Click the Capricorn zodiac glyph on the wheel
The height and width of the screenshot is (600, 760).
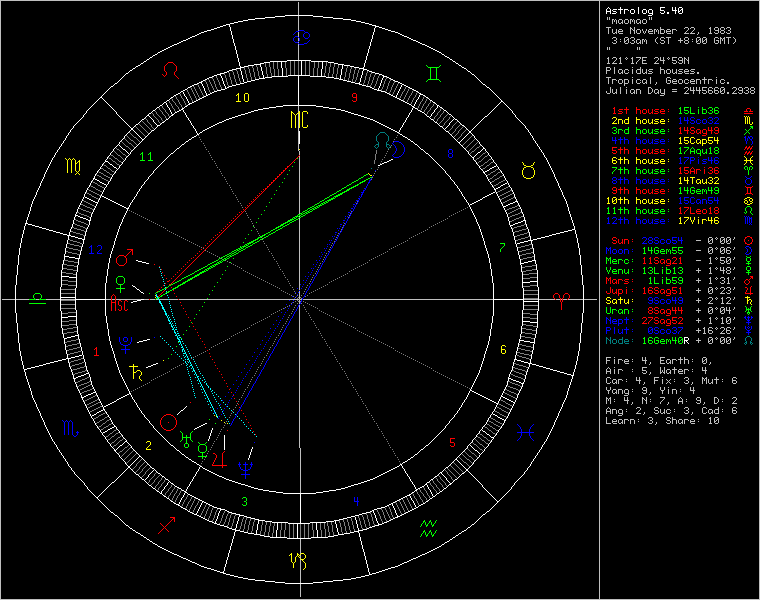click(x=298, y=560)
